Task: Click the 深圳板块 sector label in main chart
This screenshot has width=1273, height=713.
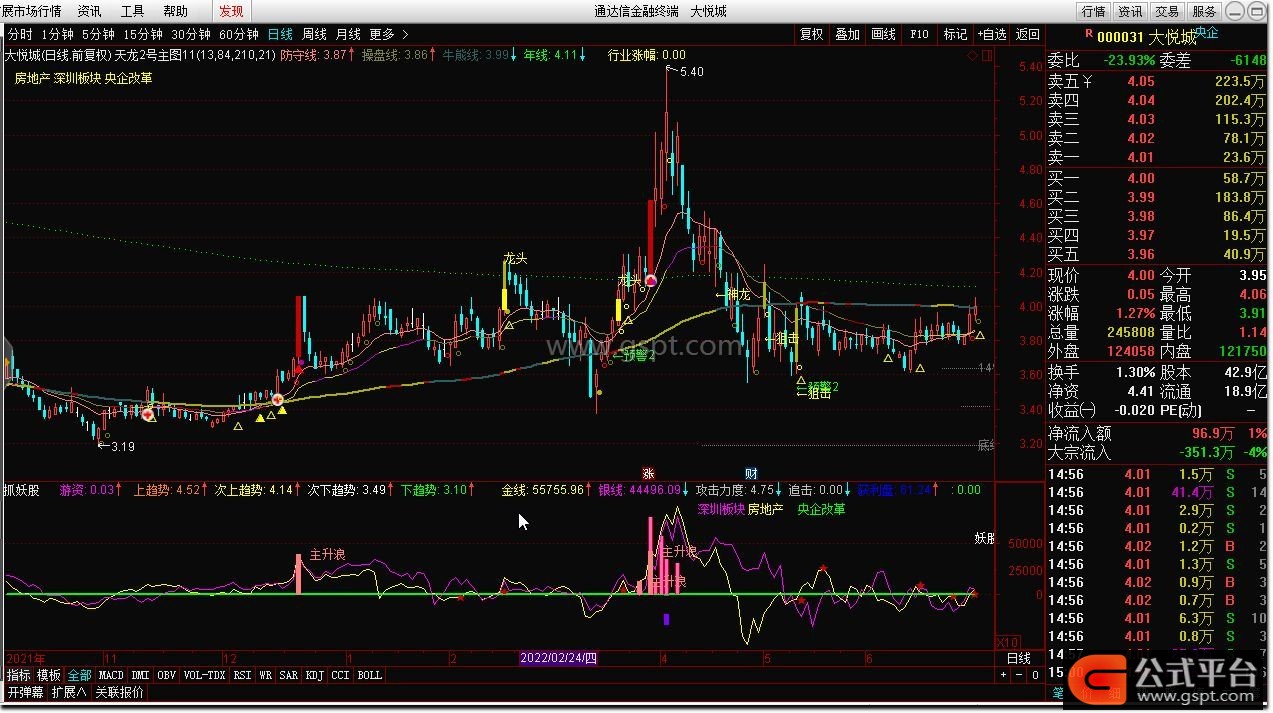Action: [77, 77]
